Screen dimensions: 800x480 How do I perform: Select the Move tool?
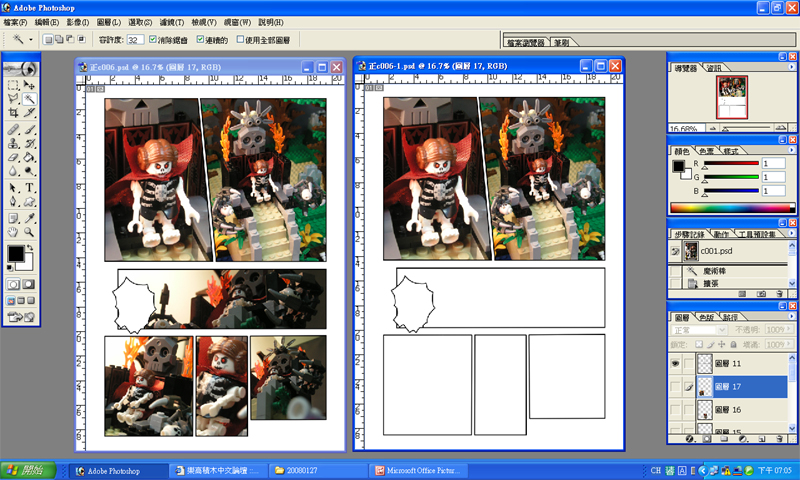(x=29, y=85)
